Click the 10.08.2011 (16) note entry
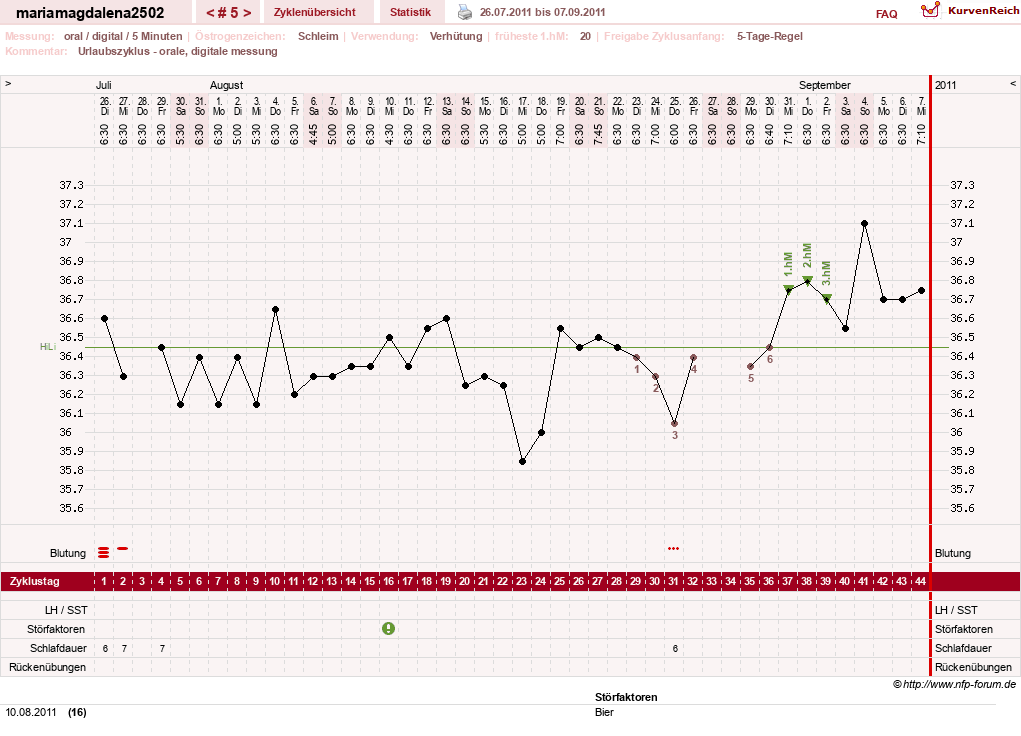This screenshot has height=736, width=1021. coord(46,712)
